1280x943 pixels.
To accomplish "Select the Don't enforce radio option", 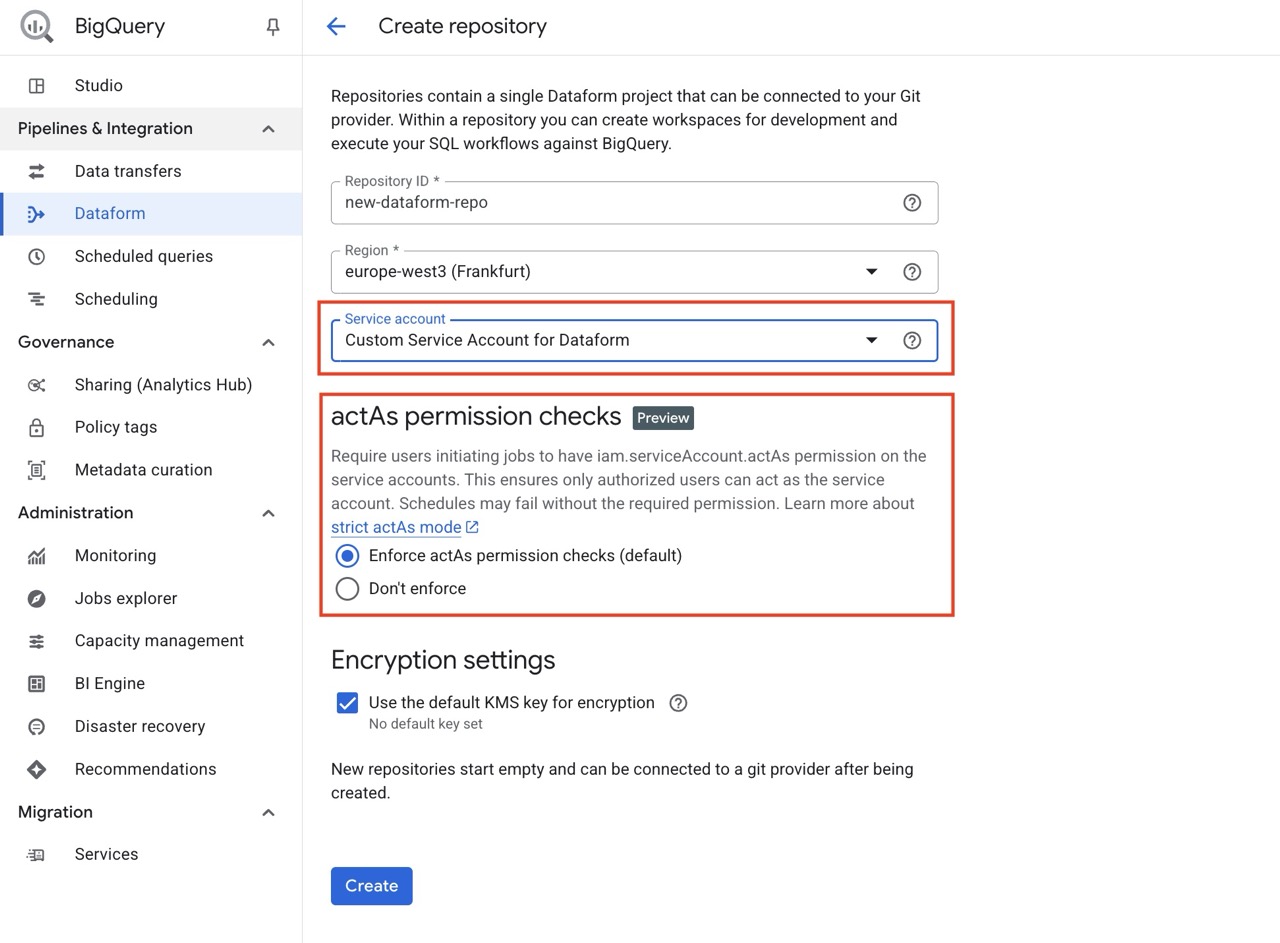I will [347, 589].
